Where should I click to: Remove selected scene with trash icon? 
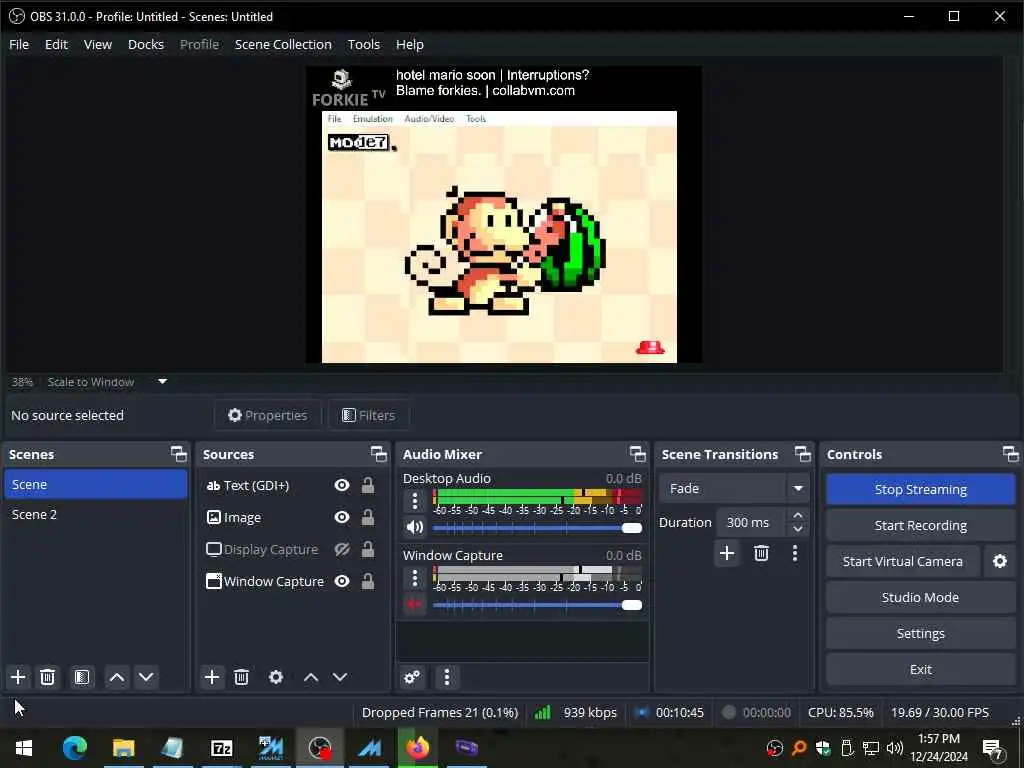pyautogui.click(x=47, y=677)
